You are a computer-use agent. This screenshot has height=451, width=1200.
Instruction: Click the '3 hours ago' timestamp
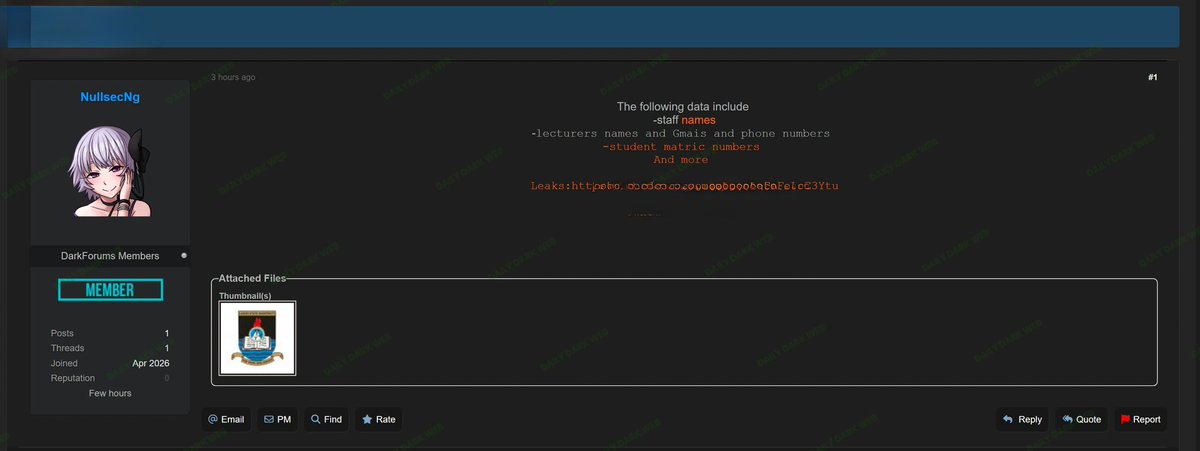tap(233, 77)
